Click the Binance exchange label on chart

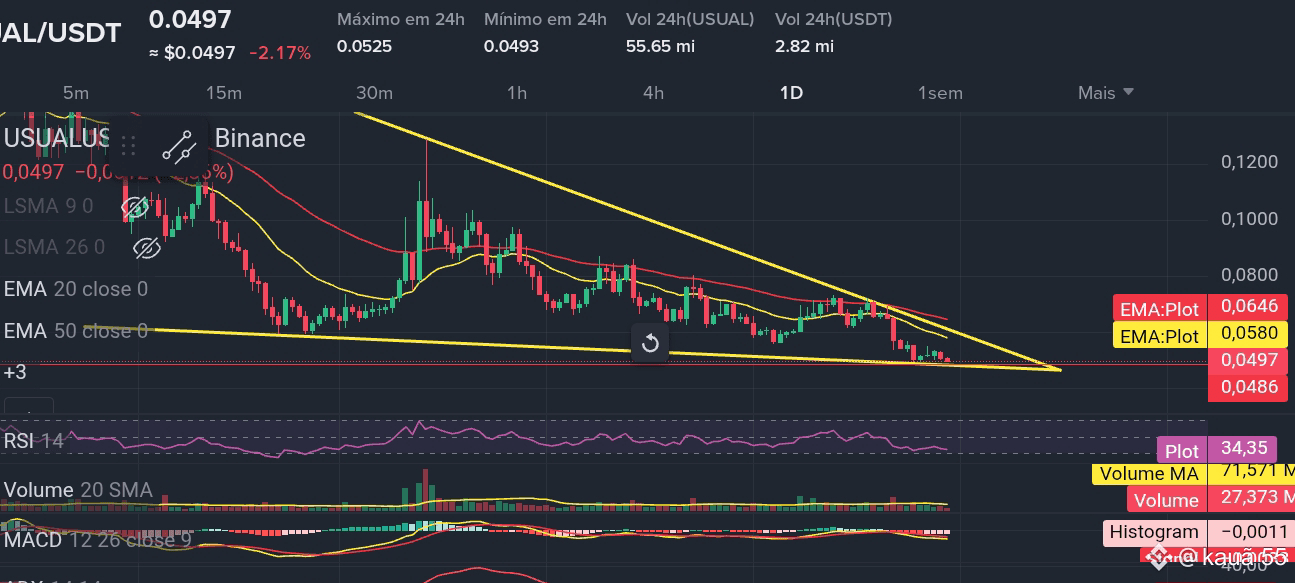click(x=260, y=138)
